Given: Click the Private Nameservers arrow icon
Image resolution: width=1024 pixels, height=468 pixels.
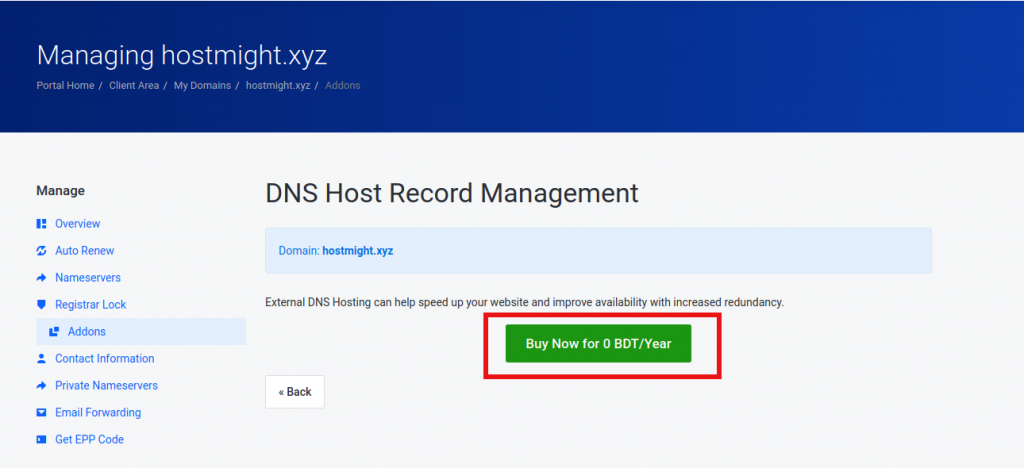Looking at the screenshot, I should (x=41, y=386).
